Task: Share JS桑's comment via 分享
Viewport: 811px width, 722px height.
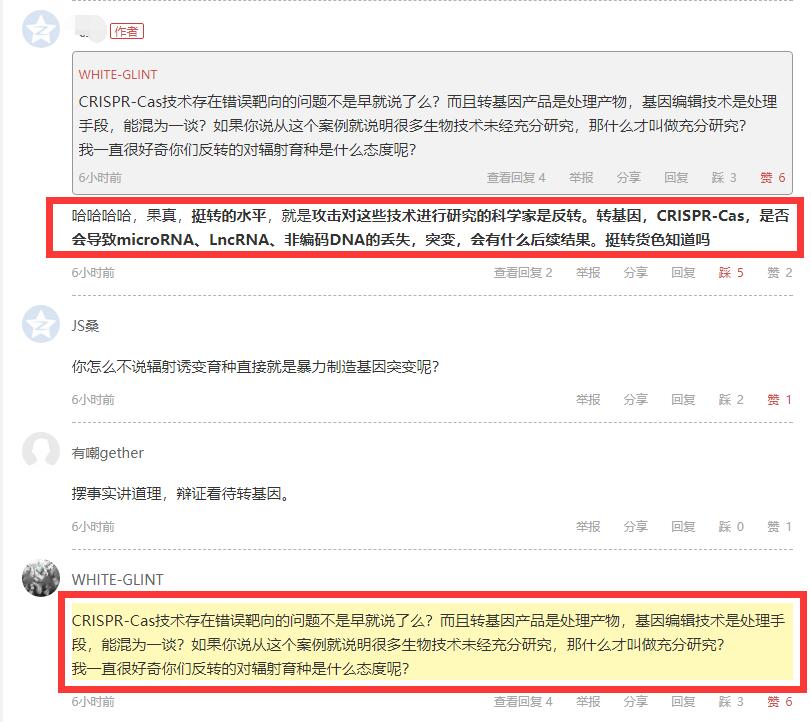Action: (x=636, y=400)
